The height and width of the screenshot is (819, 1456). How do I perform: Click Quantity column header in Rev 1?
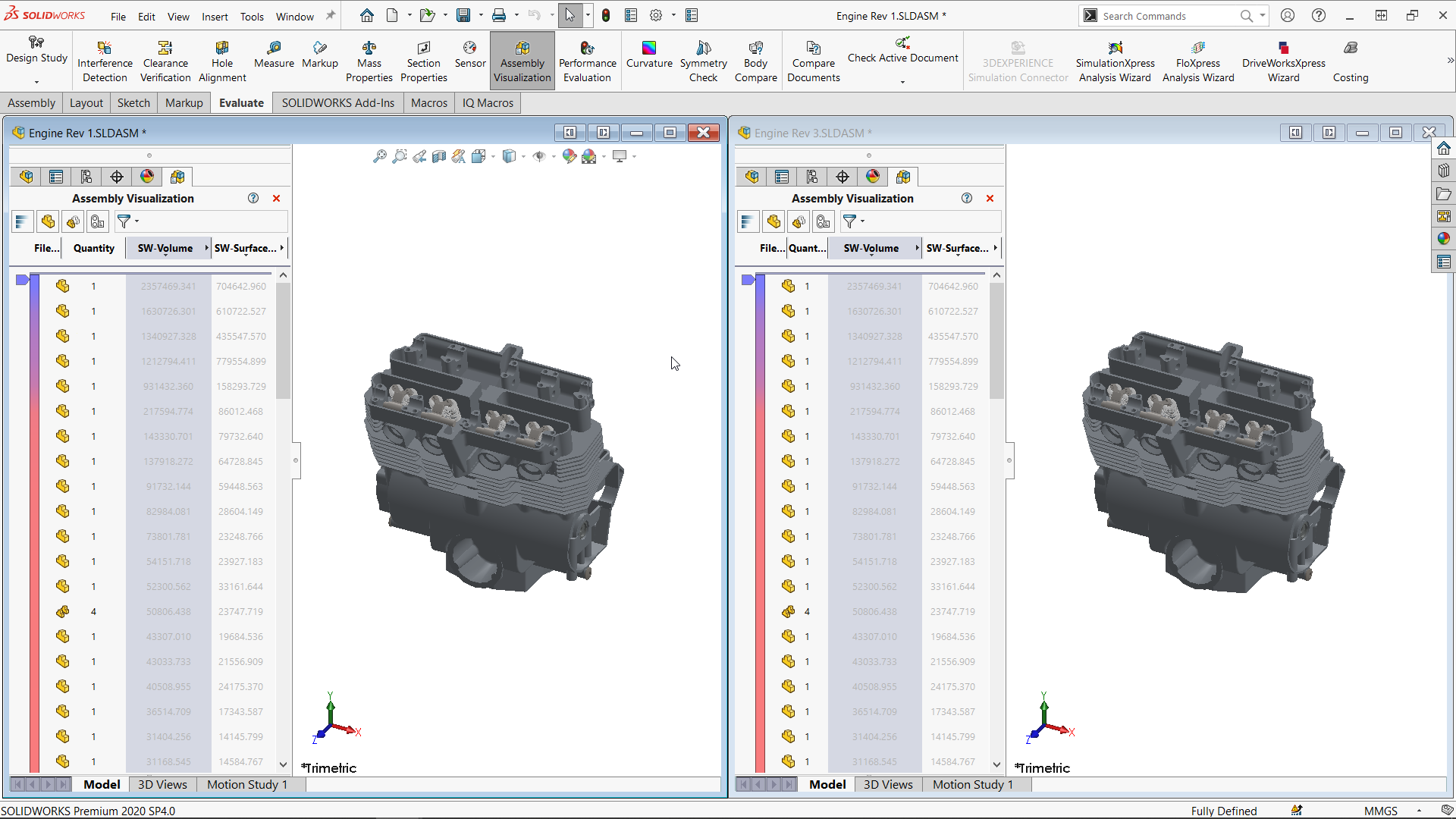[x=94, y=248]
